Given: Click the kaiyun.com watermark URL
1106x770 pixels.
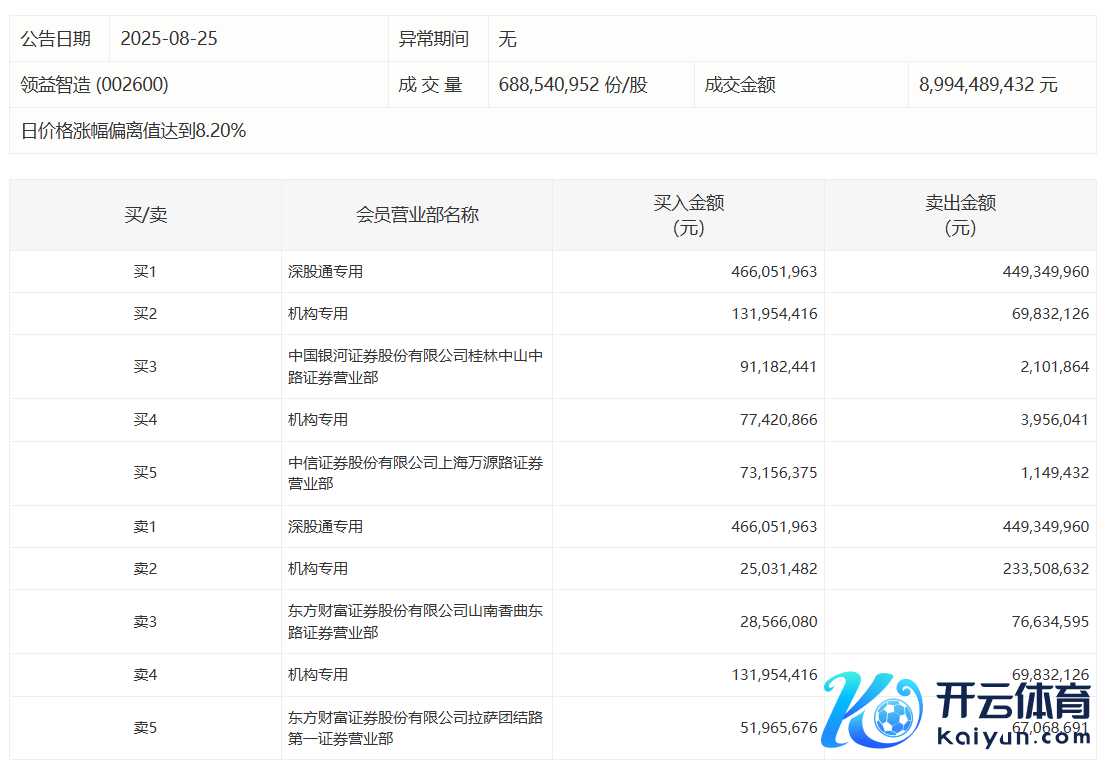Looking at the screenshot, I should [x=1014, y=738].
